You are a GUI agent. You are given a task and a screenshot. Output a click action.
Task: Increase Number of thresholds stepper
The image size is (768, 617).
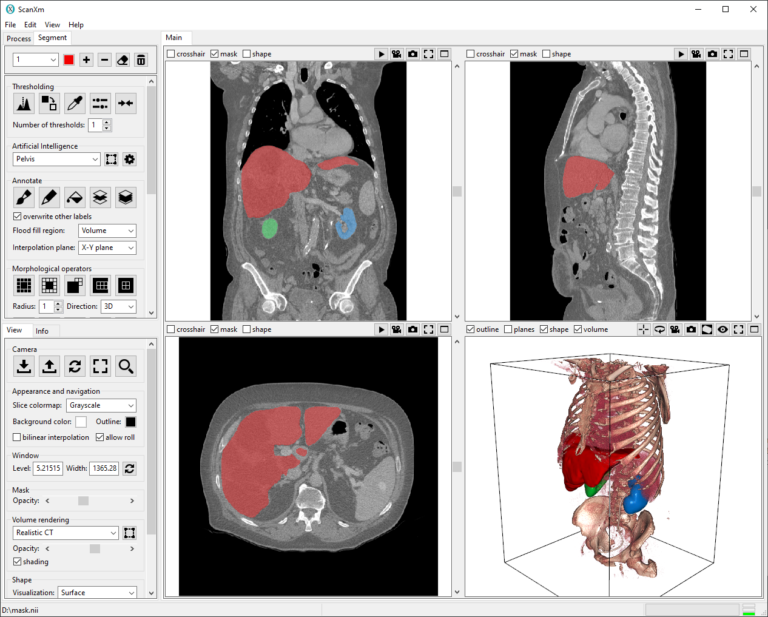coord(107,121)
